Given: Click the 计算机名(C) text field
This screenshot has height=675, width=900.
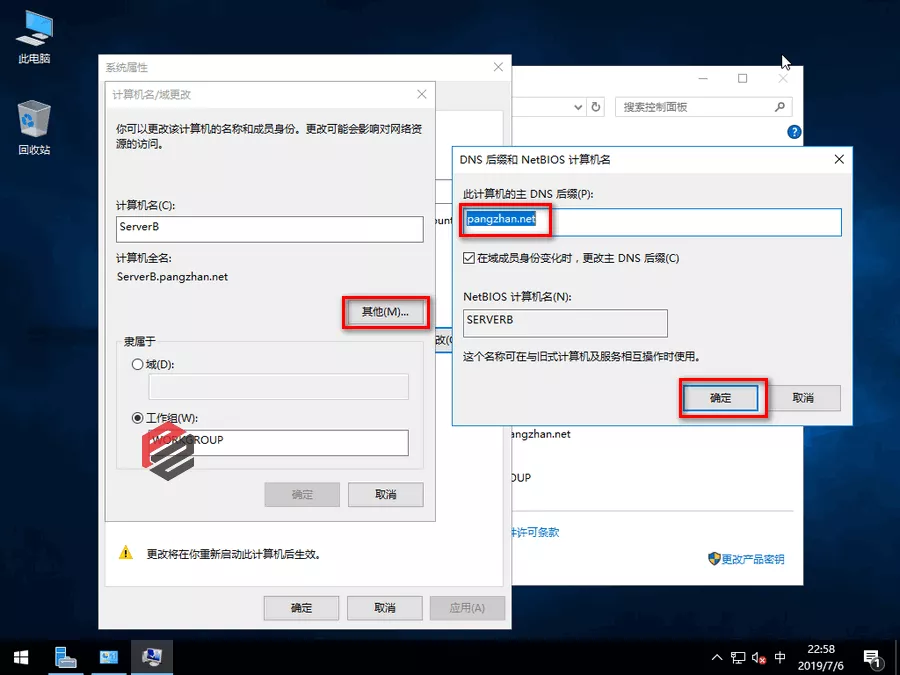Looking at the screenshot, I should pyautogui.click(x=269, y=228).
